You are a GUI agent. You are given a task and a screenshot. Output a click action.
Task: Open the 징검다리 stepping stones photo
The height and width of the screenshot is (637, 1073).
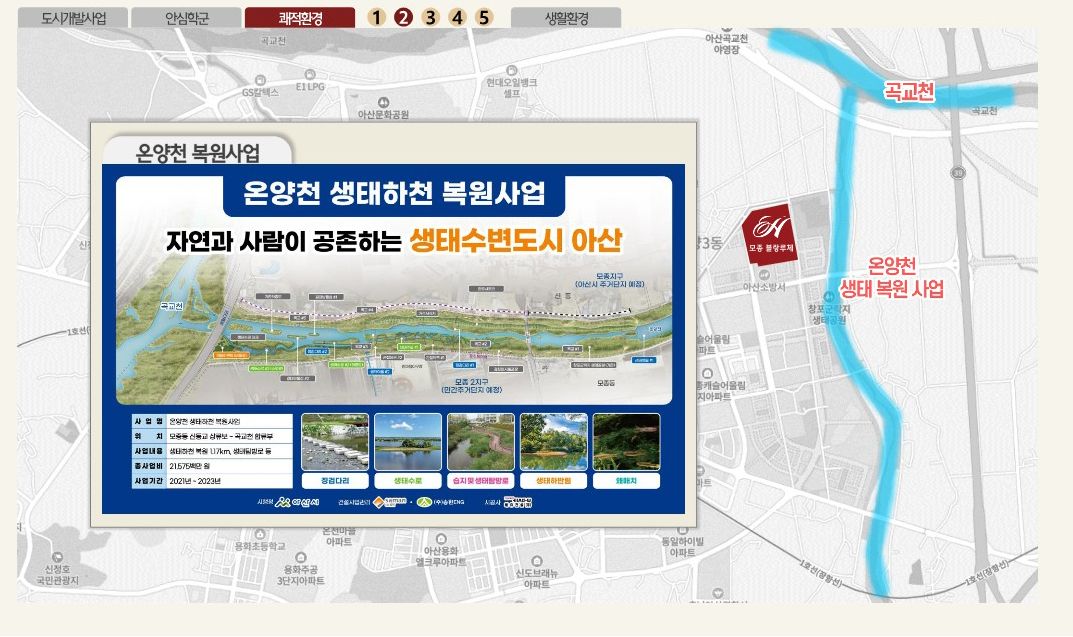335,442
